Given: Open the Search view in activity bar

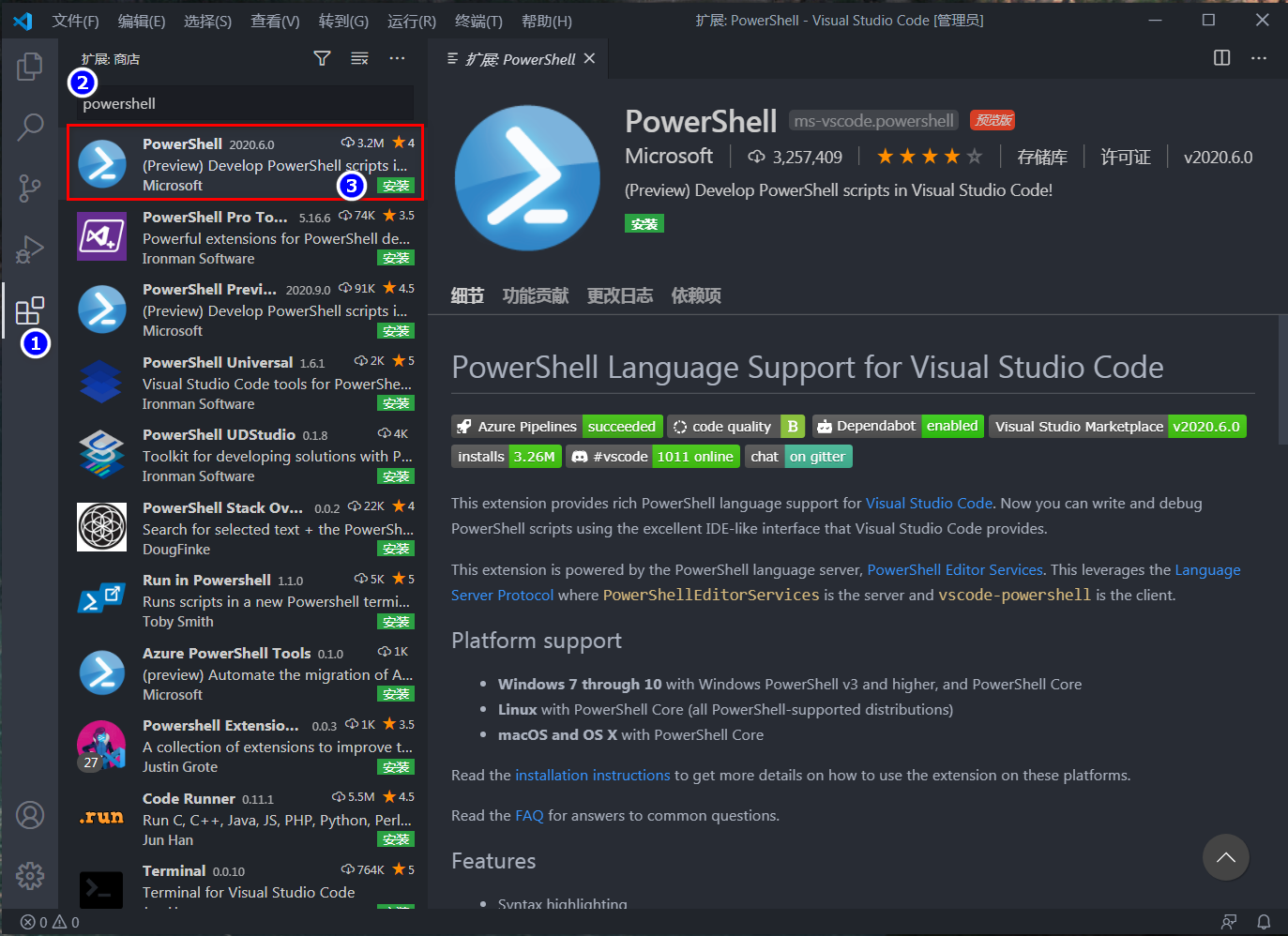Looking at the screenshot, I should tap(30, 127).
